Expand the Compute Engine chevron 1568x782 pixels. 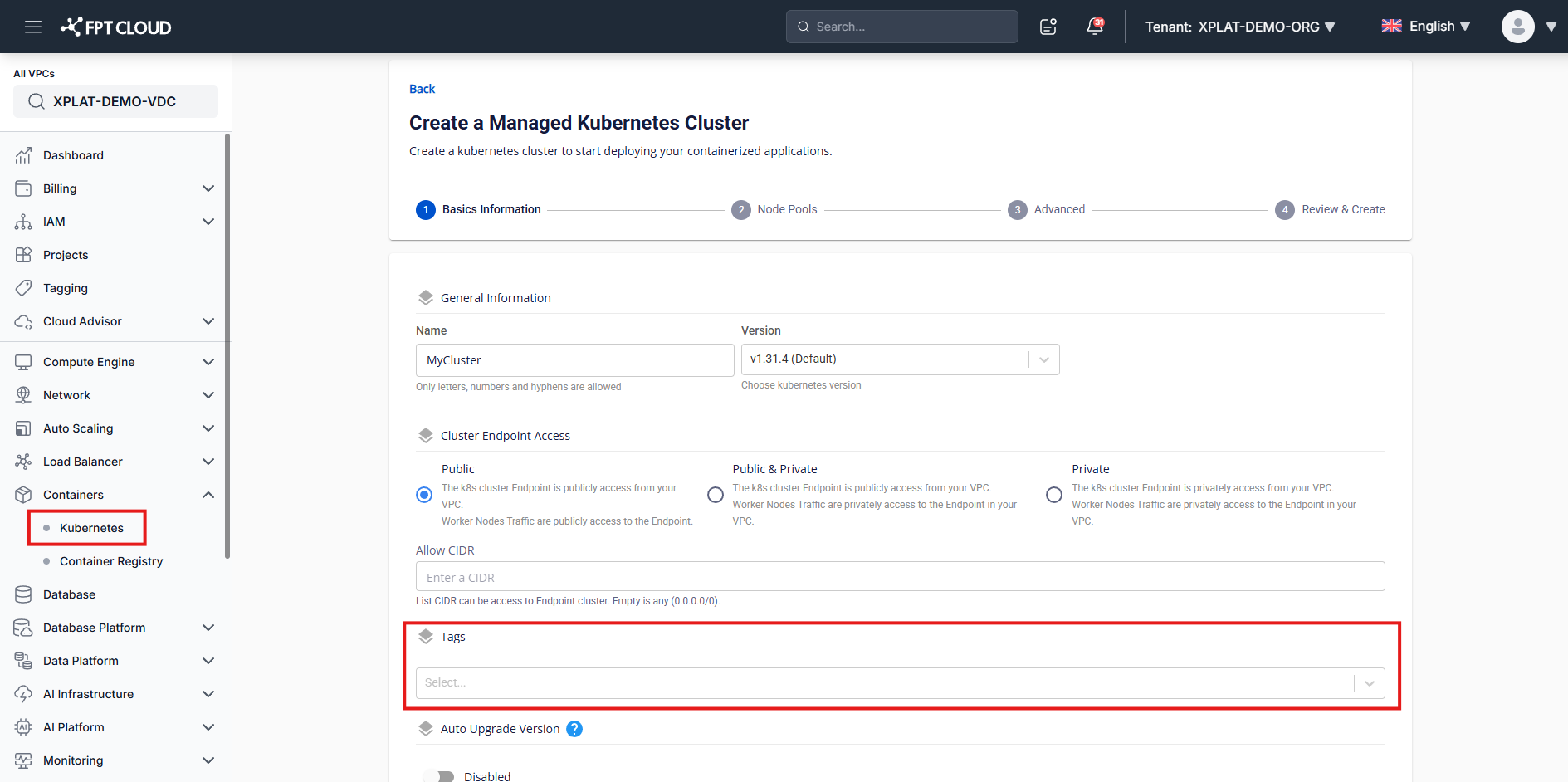pyautogui.click(x=208, y=362)
